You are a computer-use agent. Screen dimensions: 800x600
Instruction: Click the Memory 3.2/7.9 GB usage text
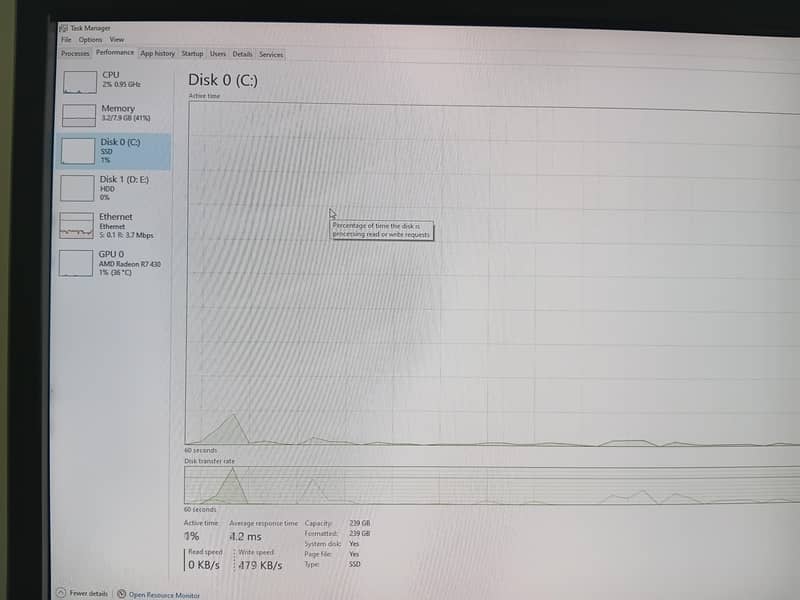pyautogui.click(x=126, y=118)
